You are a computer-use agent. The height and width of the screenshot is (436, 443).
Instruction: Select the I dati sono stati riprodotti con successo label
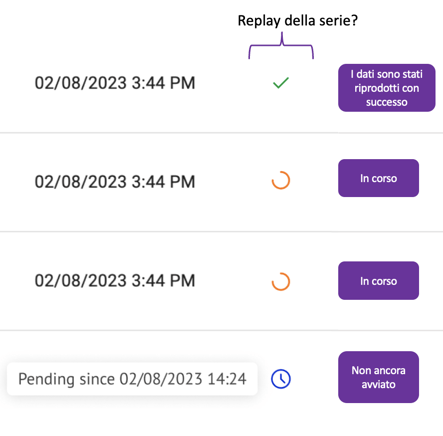[387, 88]
